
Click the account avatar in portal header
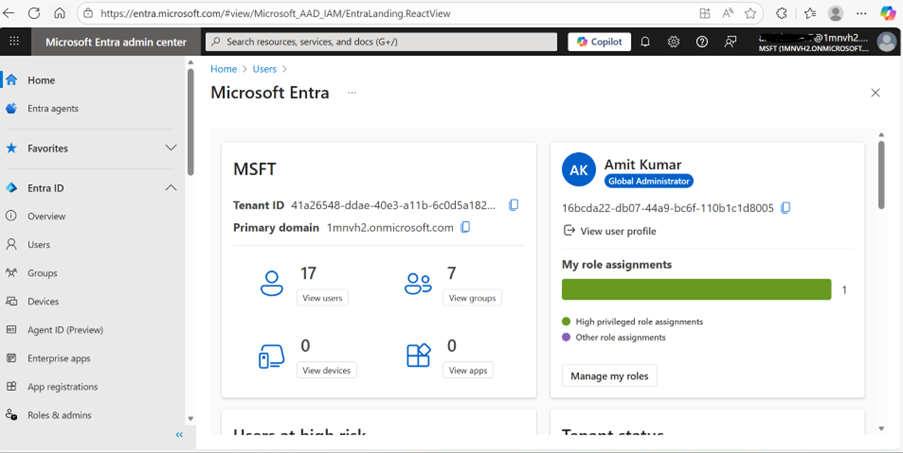886,41
